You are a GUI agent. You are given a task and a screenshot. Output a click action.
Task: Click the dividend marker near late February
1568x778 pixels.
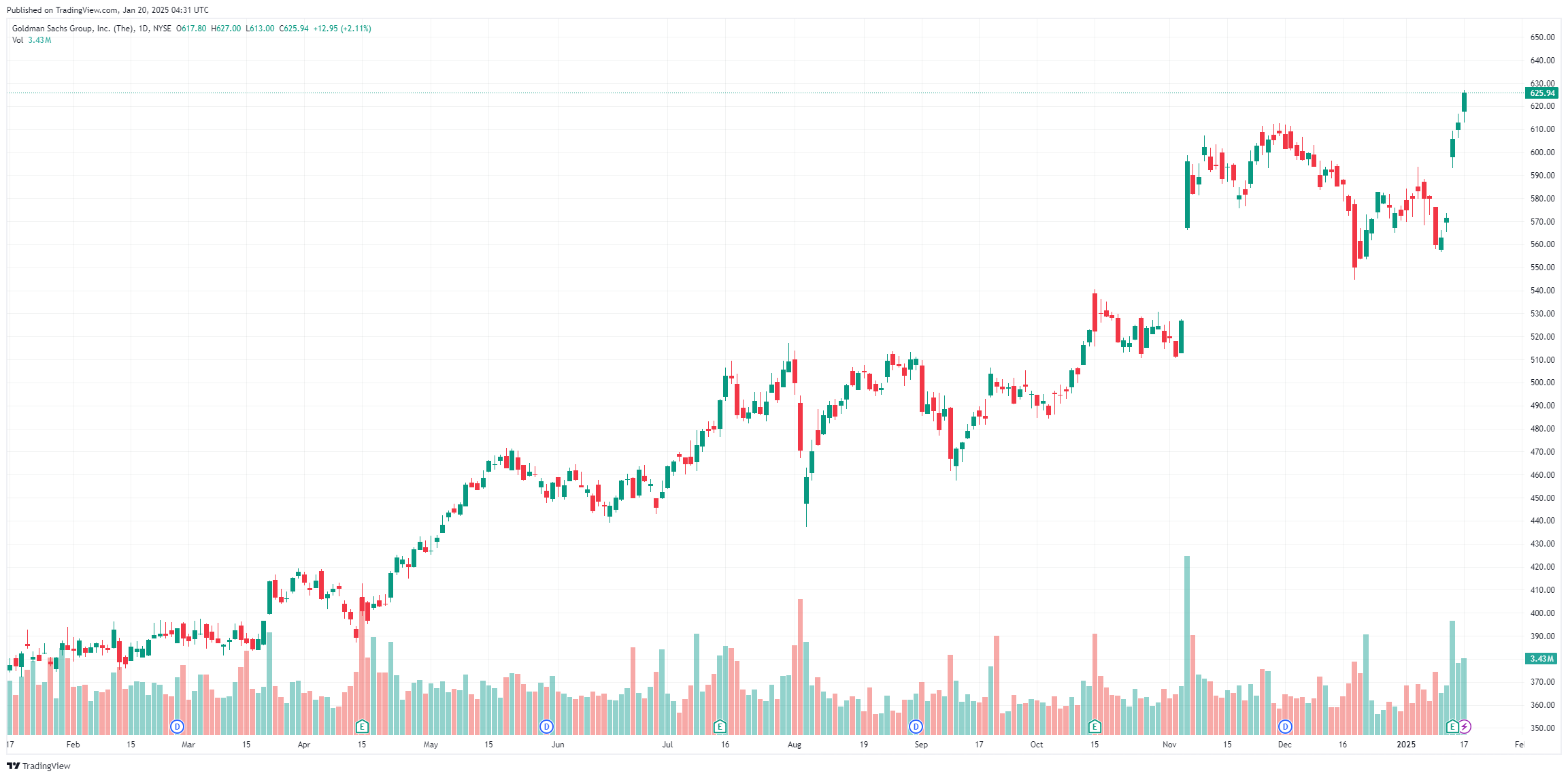(x=177, y=726)
